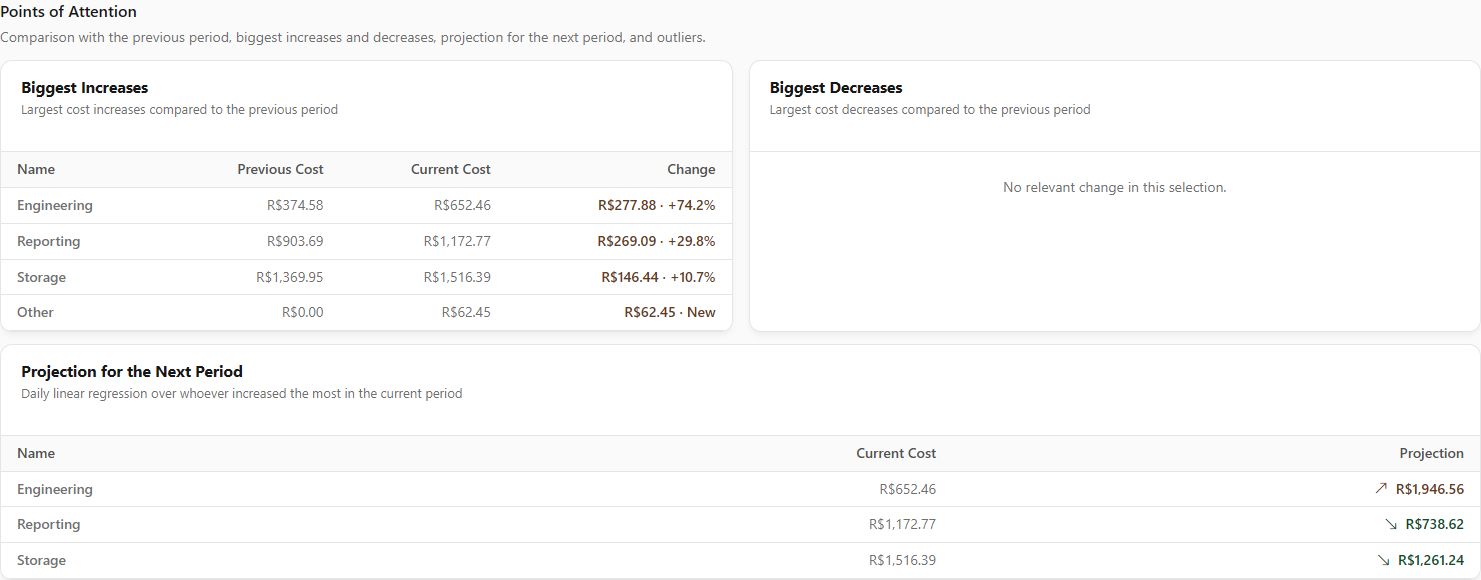Image resolution: width=1481 pixels, height=580 pixels.
Task: Click the Name header in Projection table
Action: click(x=36, y=453)
